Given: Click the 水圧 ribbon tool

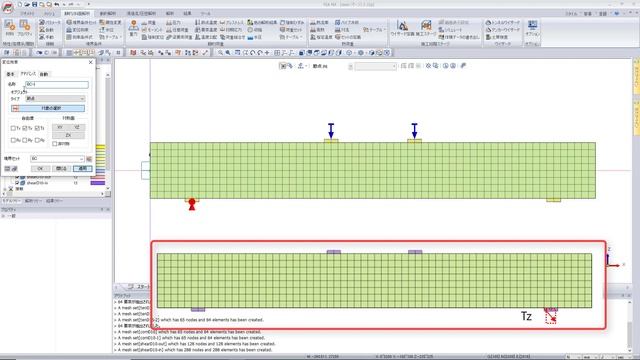Looking at the screenshot, I should tap(254, 37).
